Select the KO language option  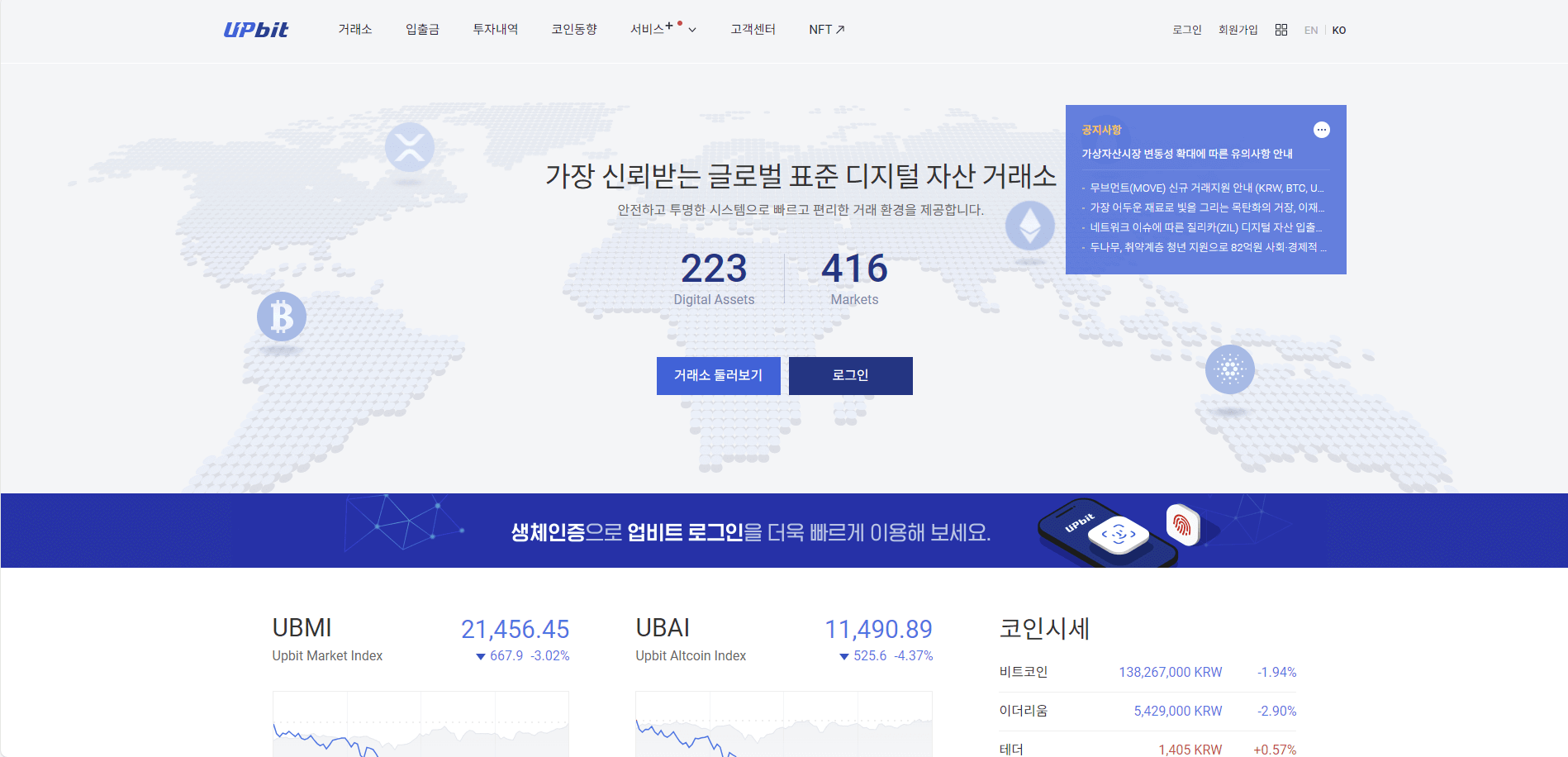1338,30
